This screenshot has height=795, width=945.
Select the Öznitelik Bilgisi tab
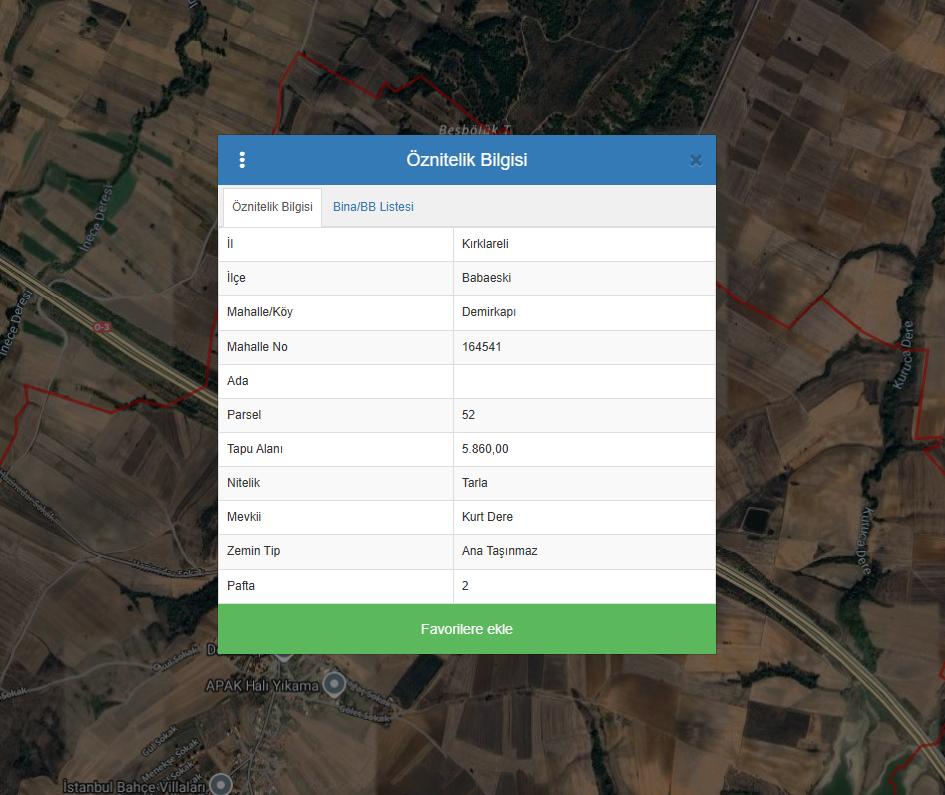point(272,207)
